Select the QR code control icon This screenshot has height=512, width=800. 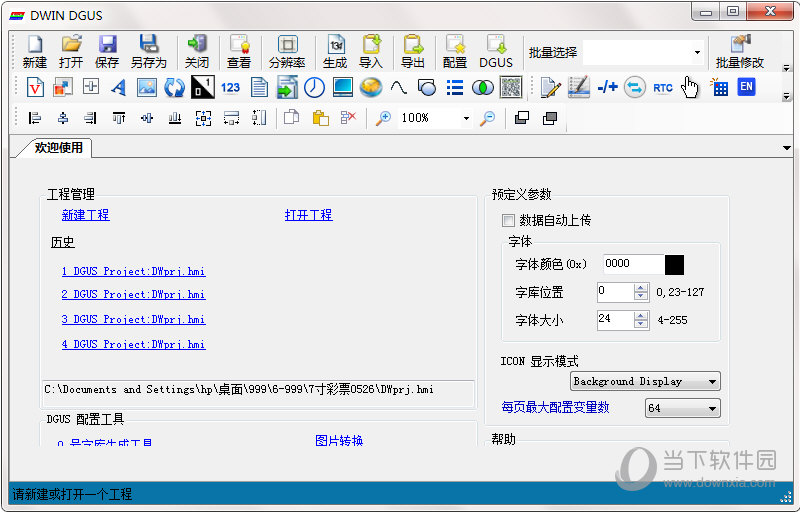(x=511, y=88)
